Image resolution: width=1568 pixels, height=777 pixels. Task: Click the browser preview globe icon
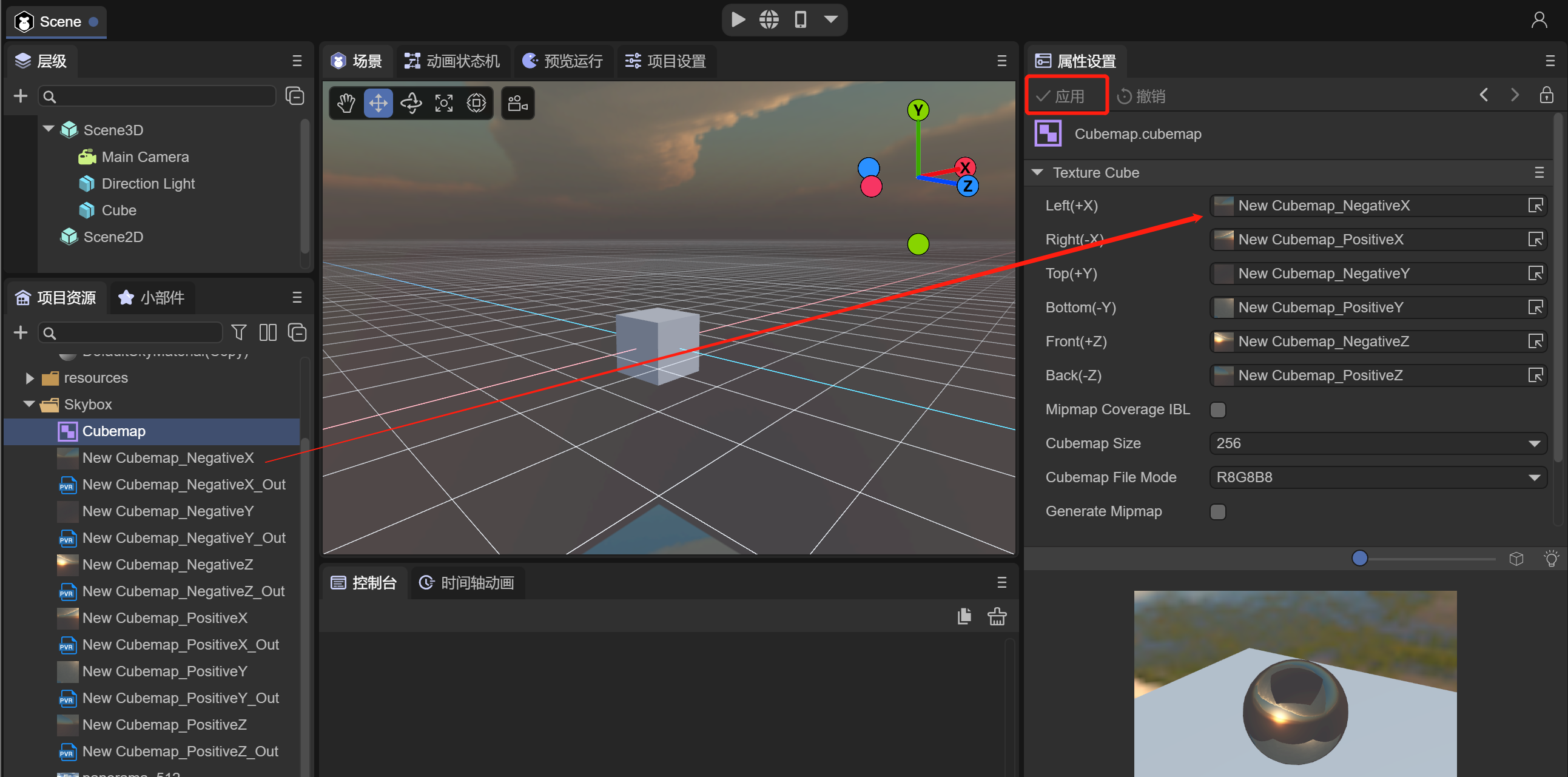click(769, 20)
